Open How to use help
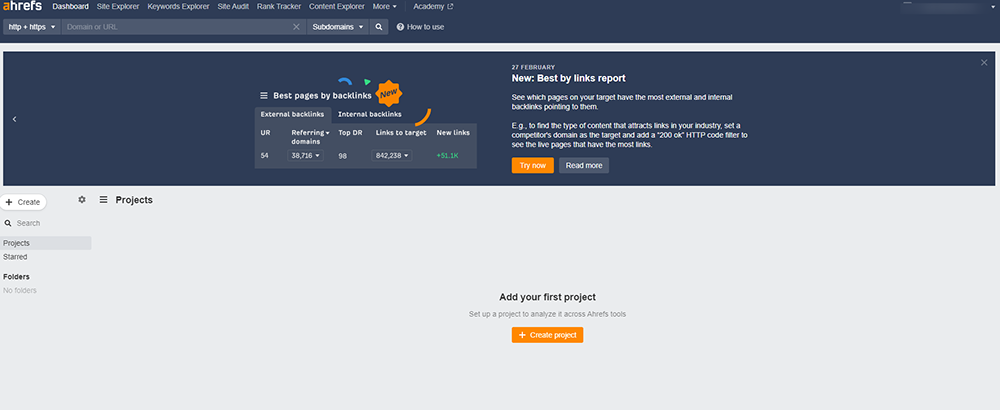The height and width of the screenshot is (410, 1000). tap(420, 27)
